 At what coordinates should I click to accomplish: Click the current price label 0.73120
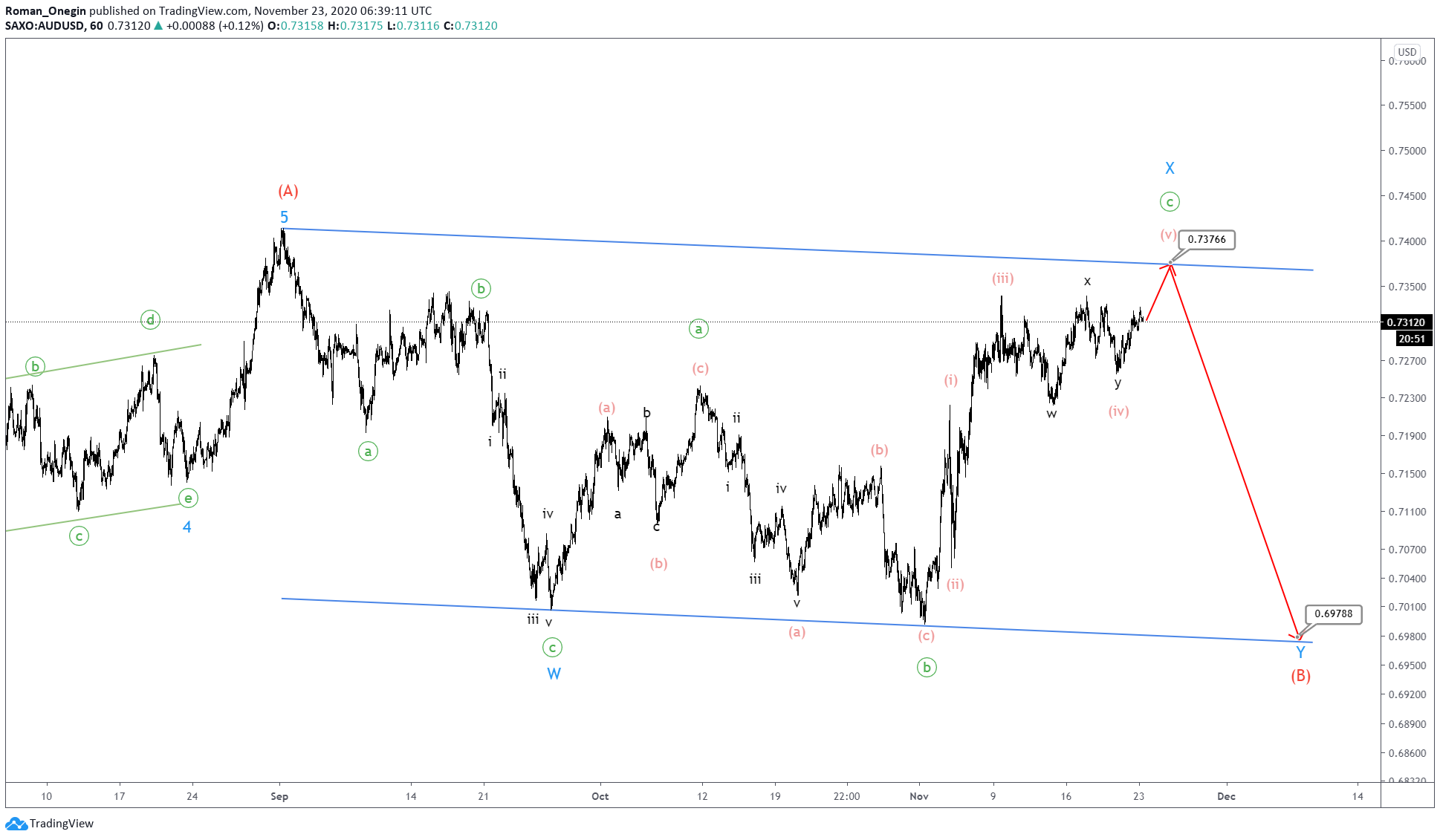tap(1406, 322)
